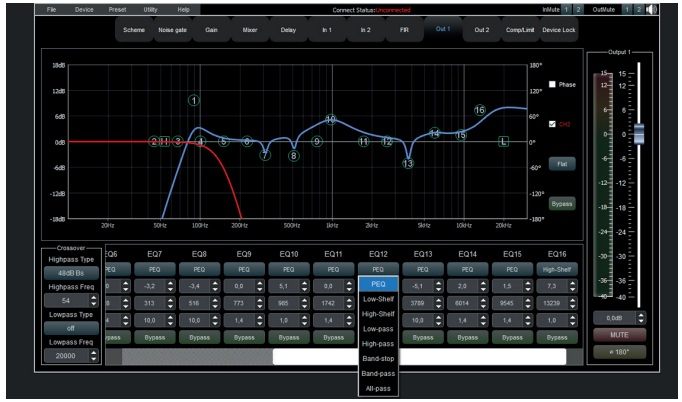Viewport: 682px width, 402px height.
Task: Enable the Phase checkbox
Action: coord(553,84)
